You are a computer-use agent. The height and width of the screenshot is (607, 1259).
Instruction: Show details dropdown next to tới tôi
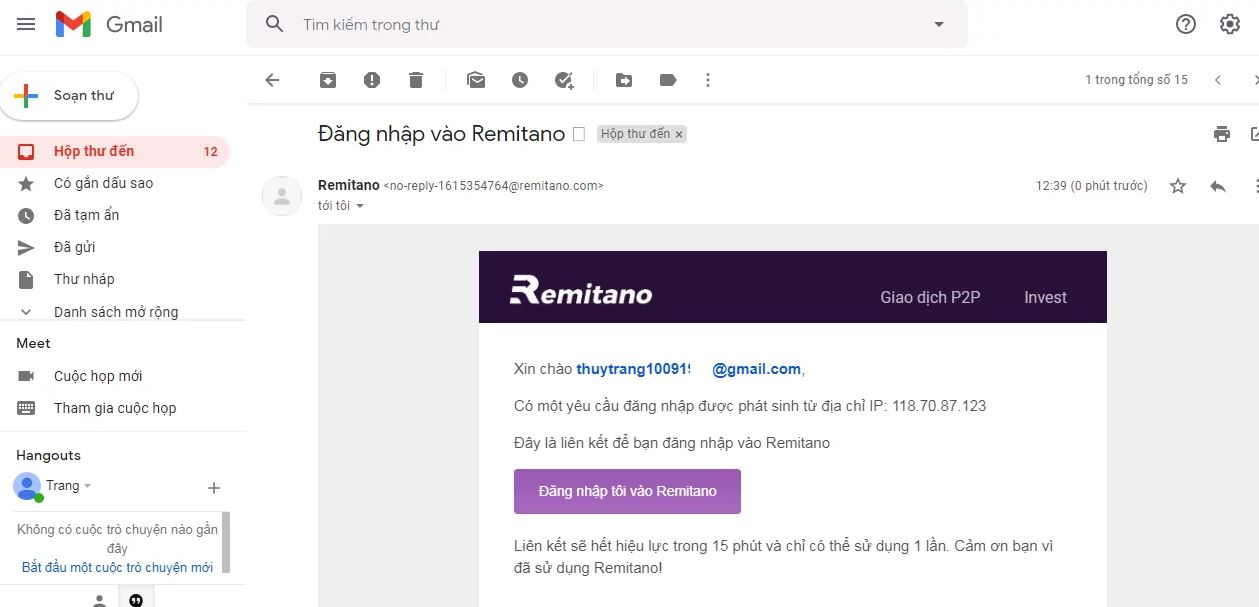(x=360, y=206)
